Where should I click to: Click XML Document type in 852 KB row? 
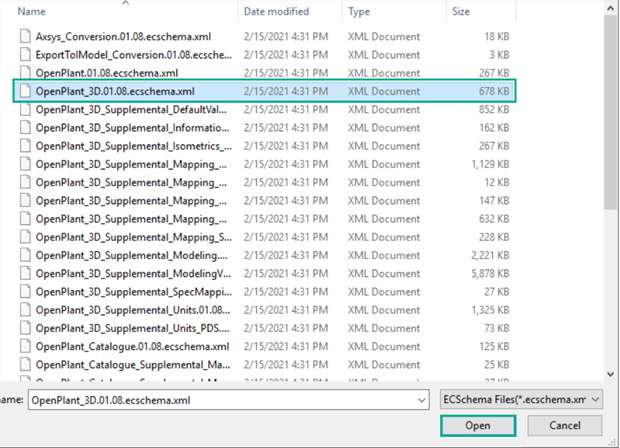coord(384,109)
